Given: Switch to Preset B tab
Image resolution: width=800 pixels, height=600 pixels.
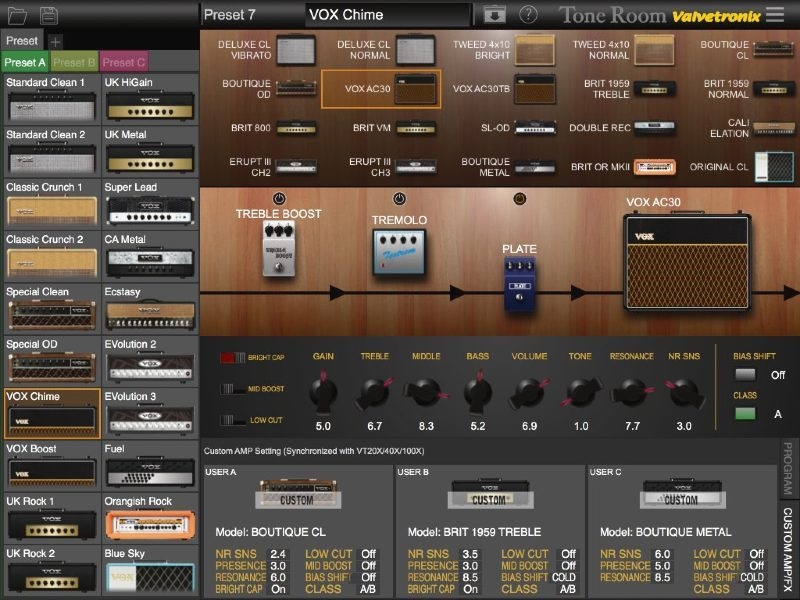Looking at the screenshot, I should 74,62.
